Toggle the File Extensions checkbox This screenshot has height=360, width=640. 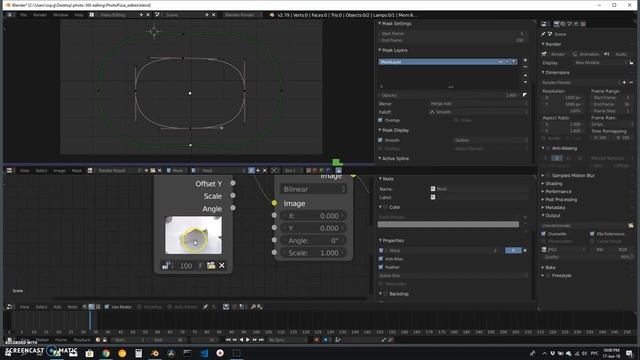pos(592,234)
